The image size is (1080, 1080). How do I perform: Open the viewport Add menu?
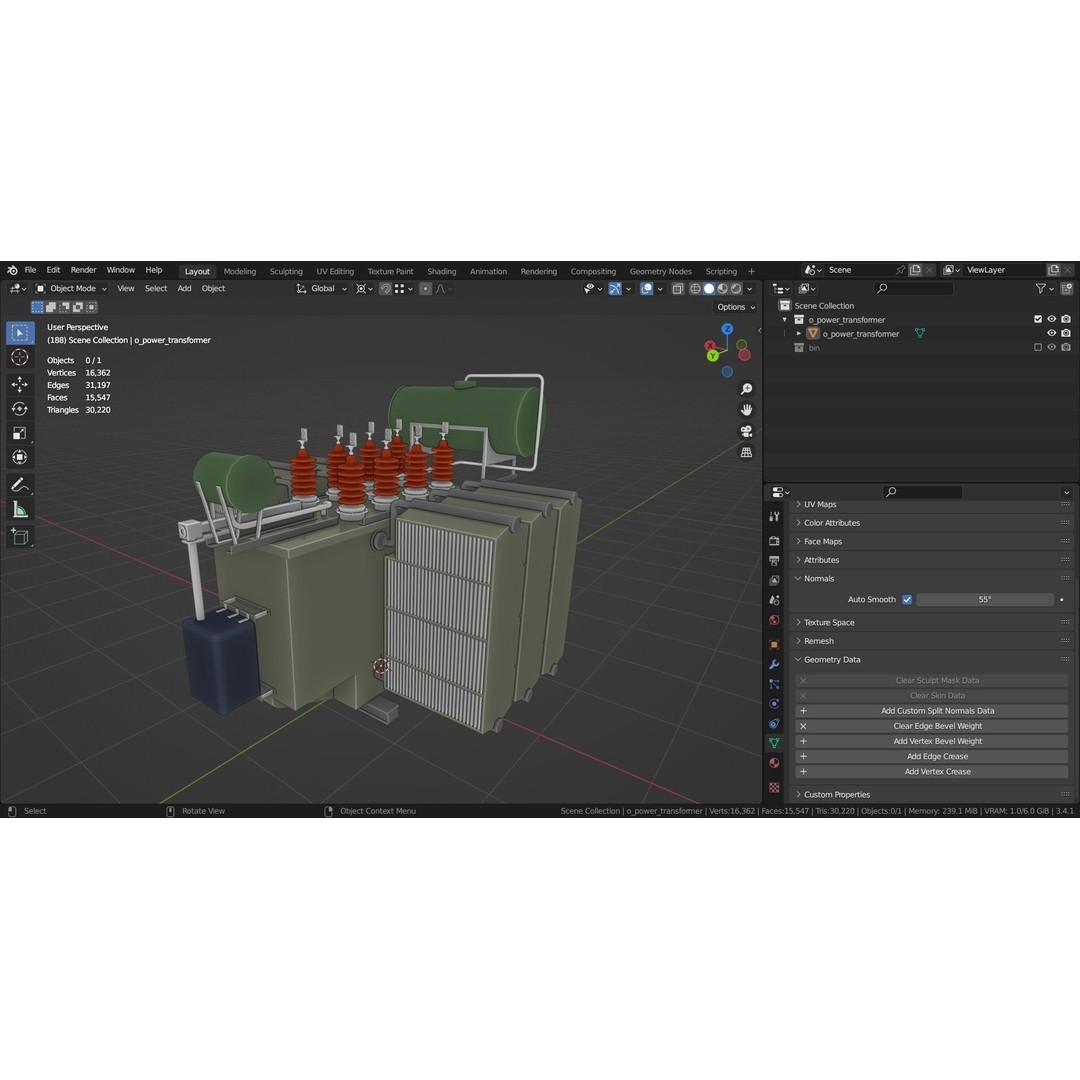pos(185,289)
